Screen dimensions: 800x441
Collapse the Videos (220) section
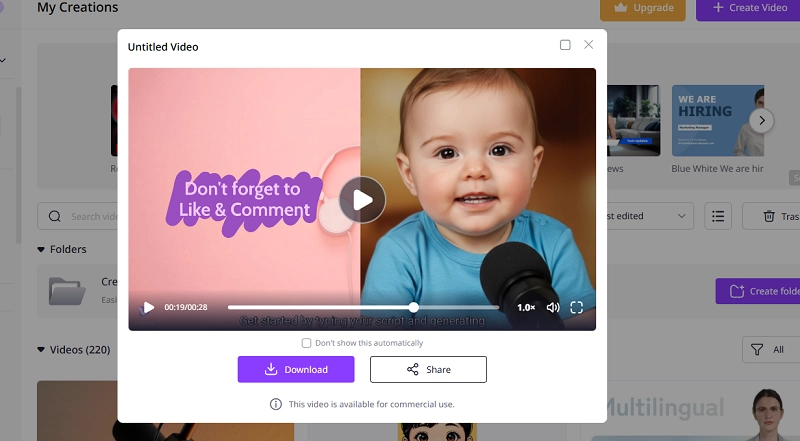(42, 349)
